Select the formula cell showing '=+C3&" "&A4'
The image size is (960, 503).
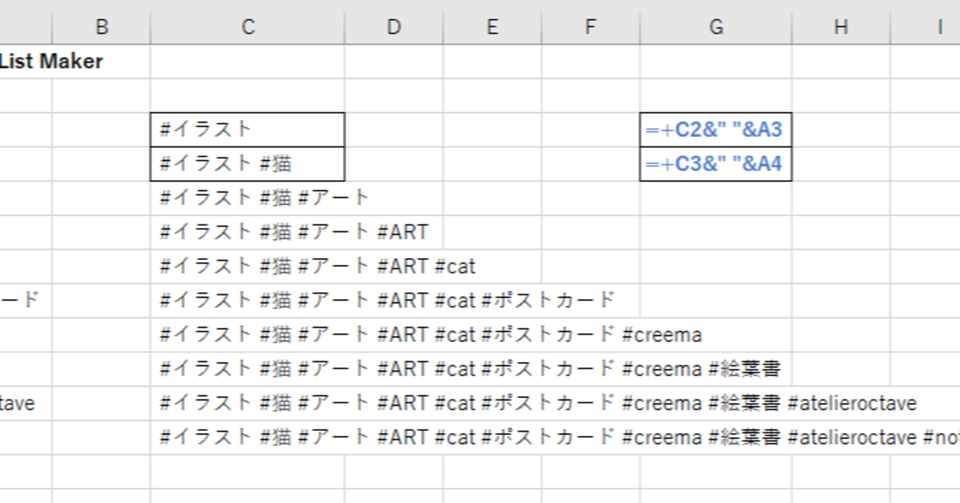click(715, 164)
